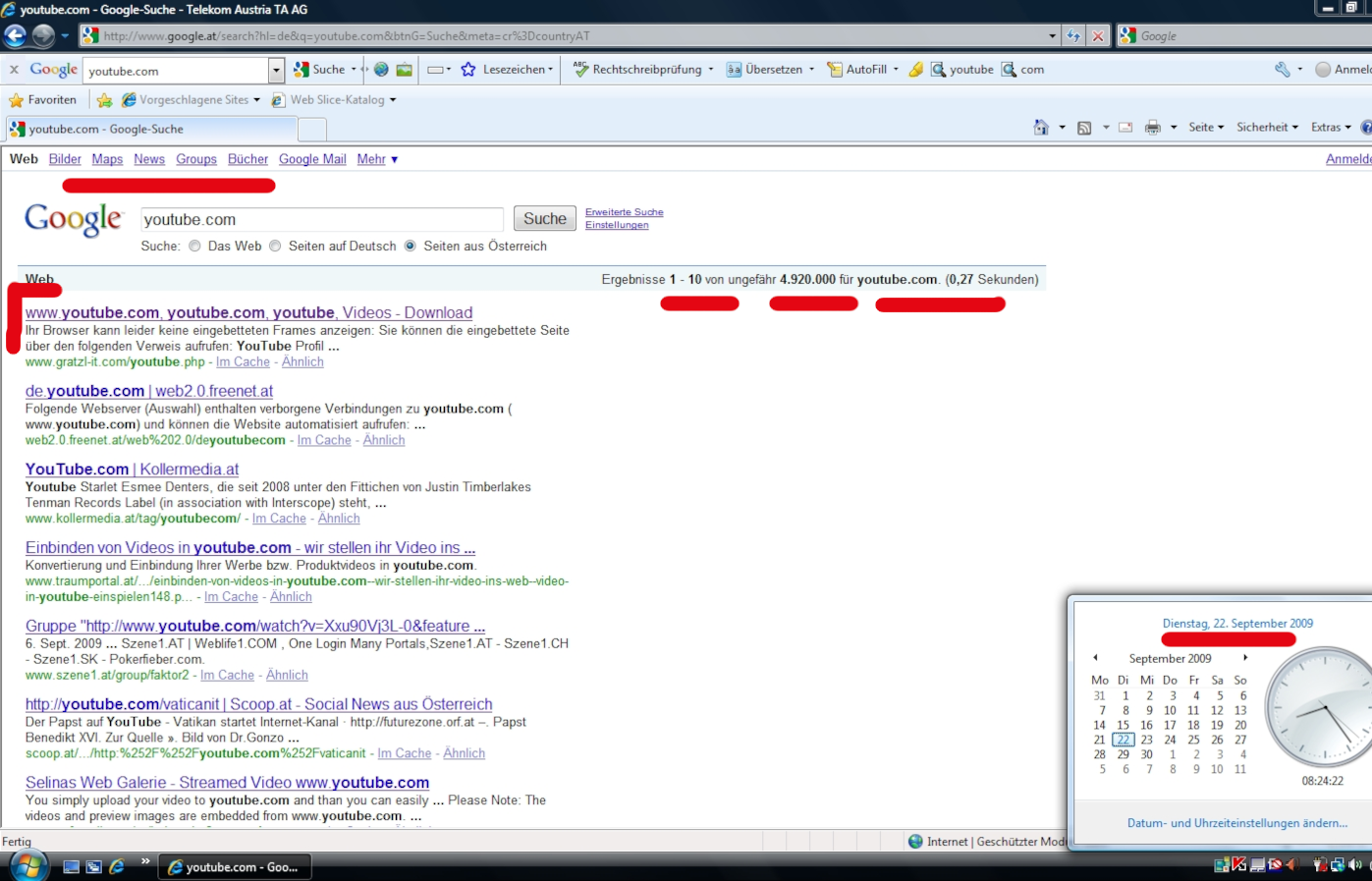Open the Google Mail link
The height and width of the screenshot is (881, 1372).
[312, 159]
